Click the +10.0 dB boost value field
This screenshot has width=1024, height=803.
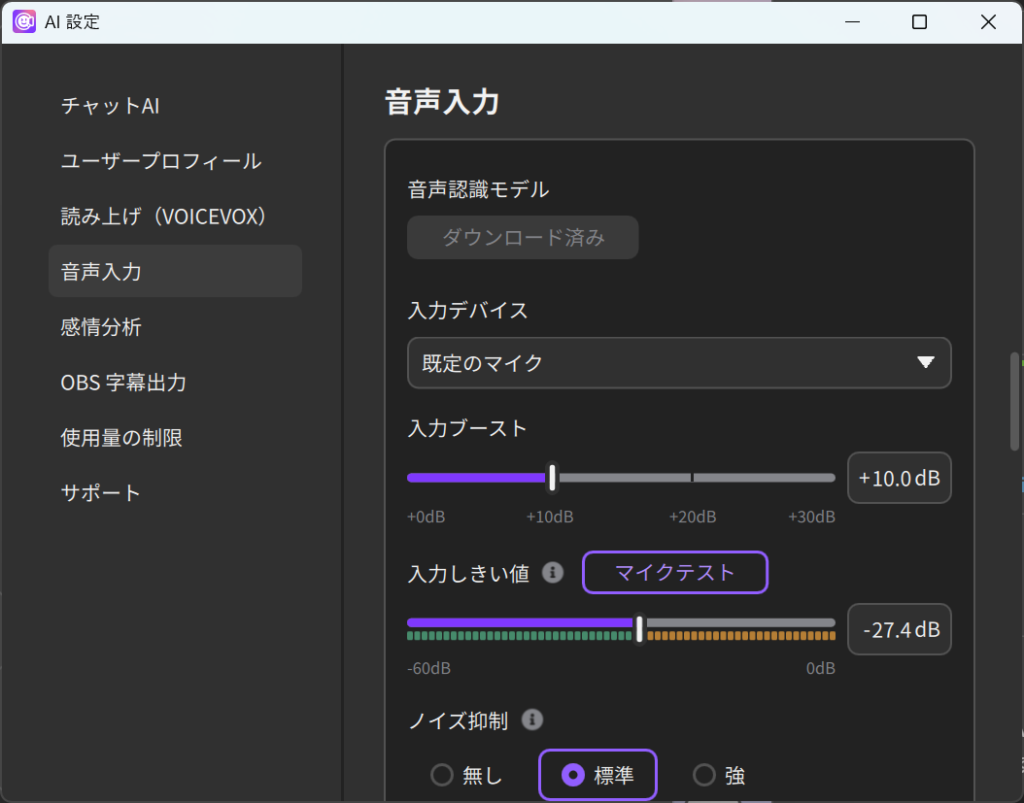click(x=899, y=478)
